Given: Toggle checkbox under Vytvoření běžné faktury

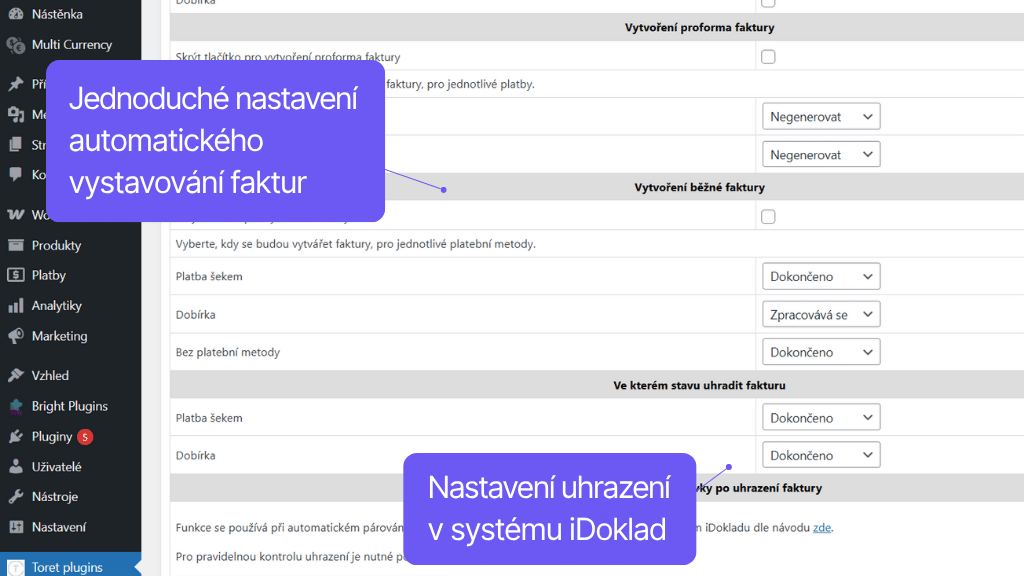Looking at the screenshot, I should (768, 216).
